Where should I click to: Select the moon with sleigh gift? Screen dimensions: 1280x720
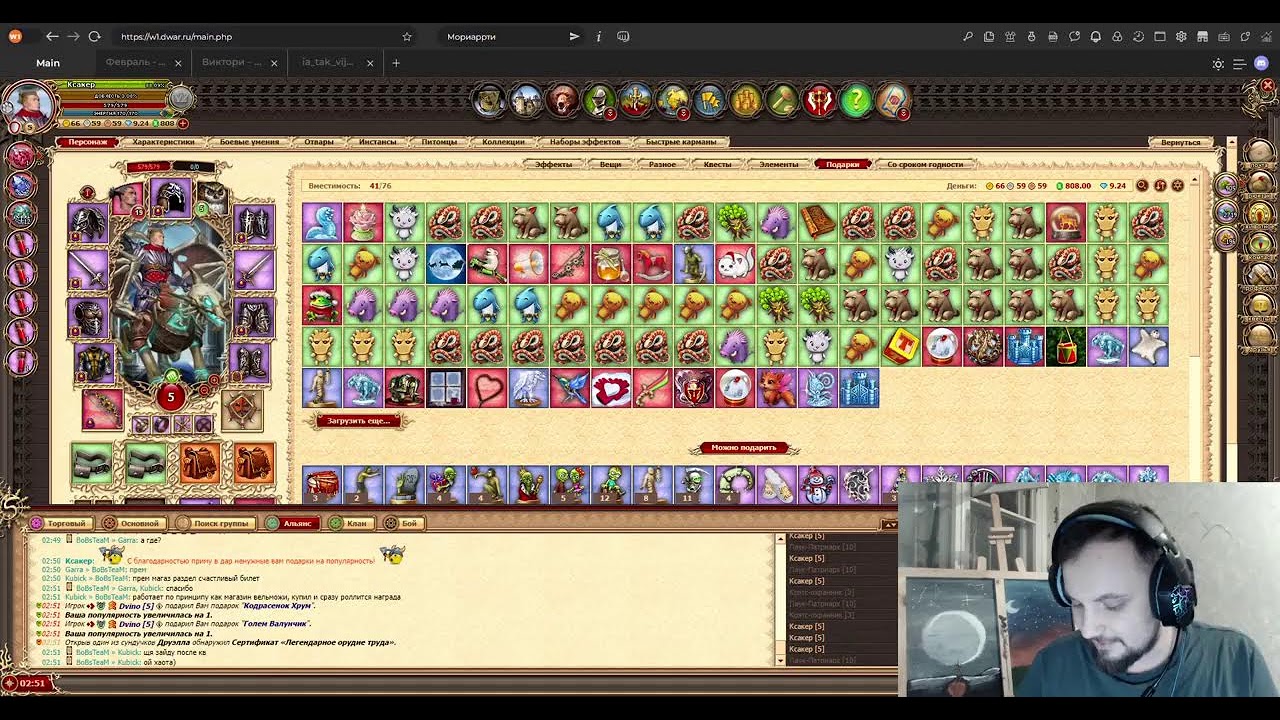pyautogui.click(x=446, y=264)
